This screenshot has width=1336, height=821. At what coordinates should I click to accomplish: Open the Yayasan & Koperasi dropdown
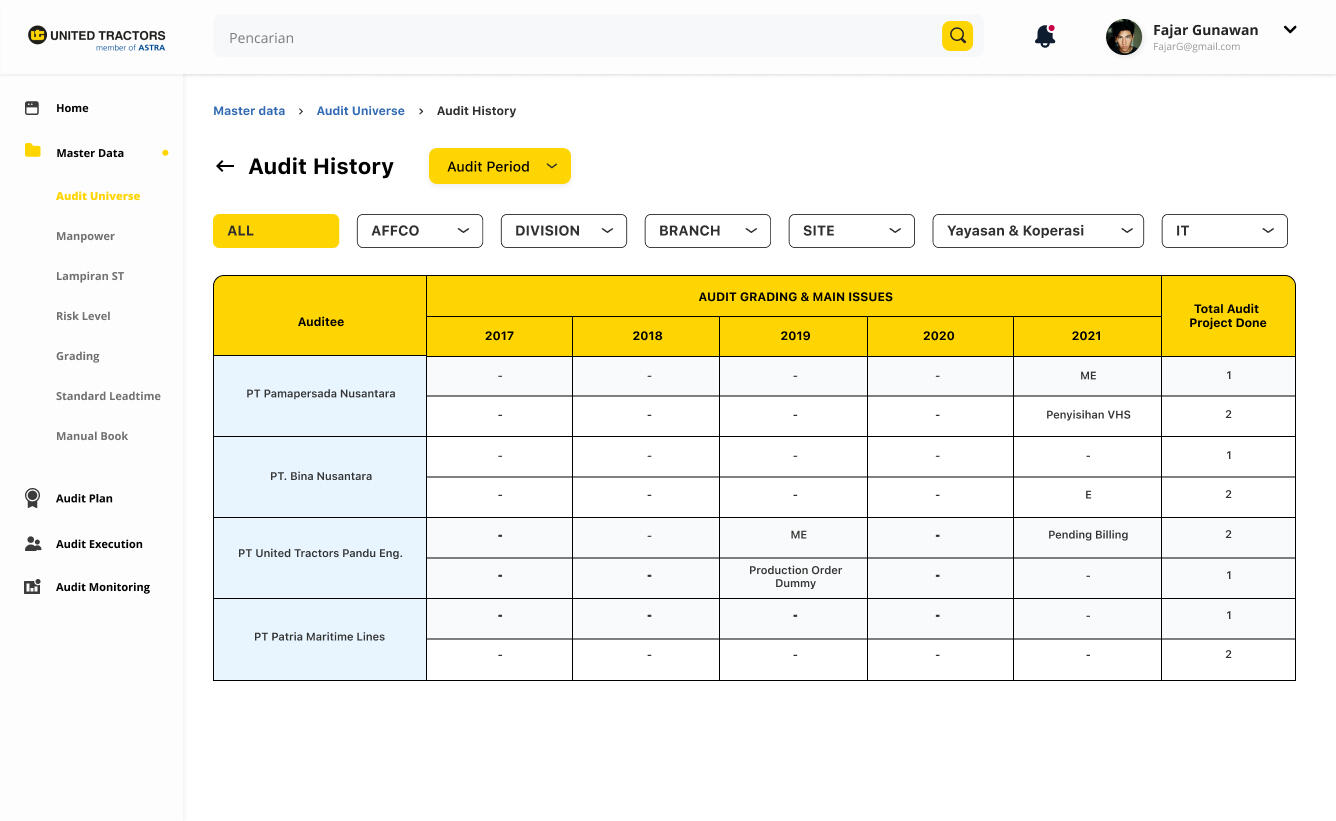pos(1037,231)
